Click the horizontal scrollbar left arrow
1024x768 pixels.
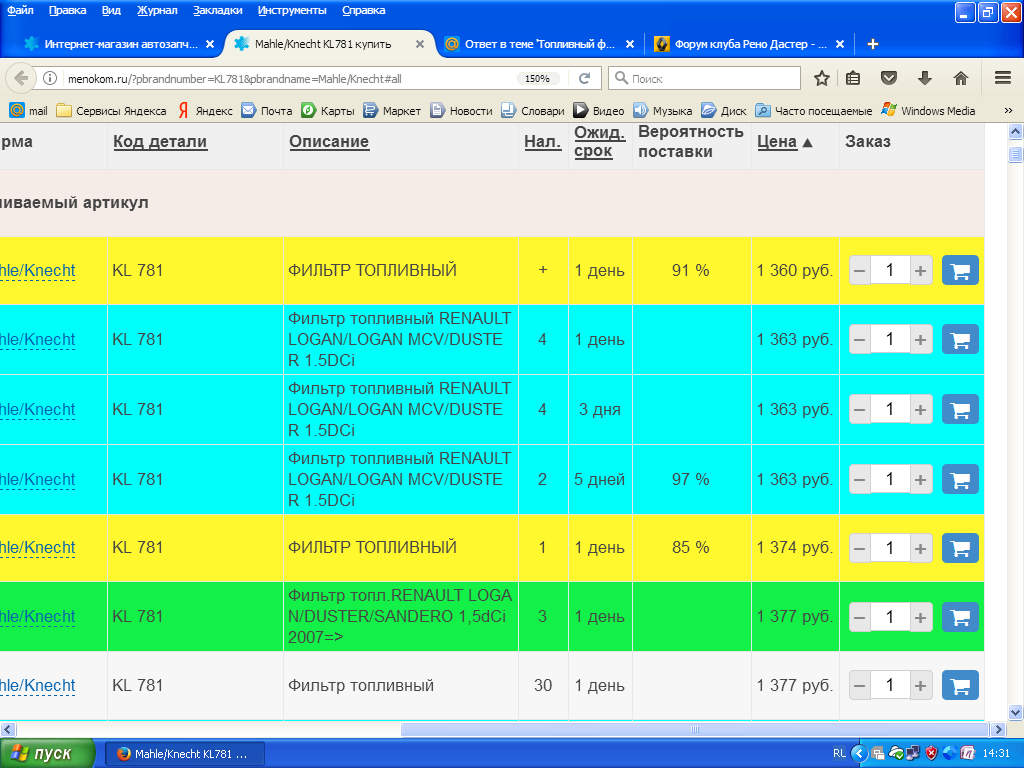(x=8, y=729)
